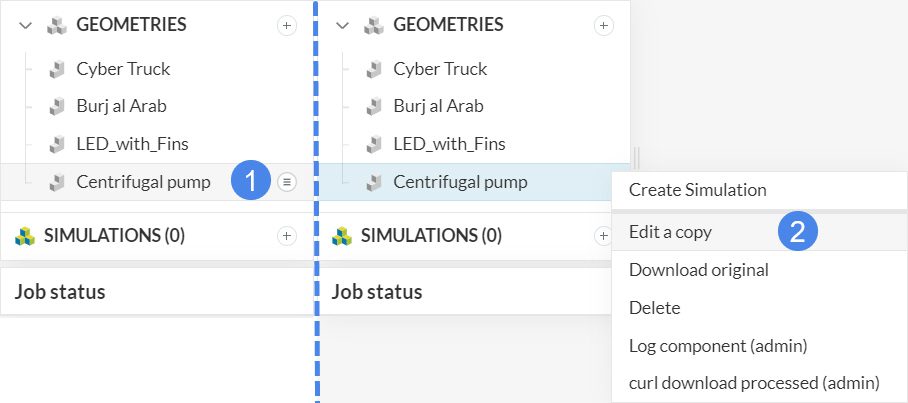Viewport: 908px width, 403px height.
Task: Click the Simulations cube icon in right panel
Action: (x=343, y=236)
